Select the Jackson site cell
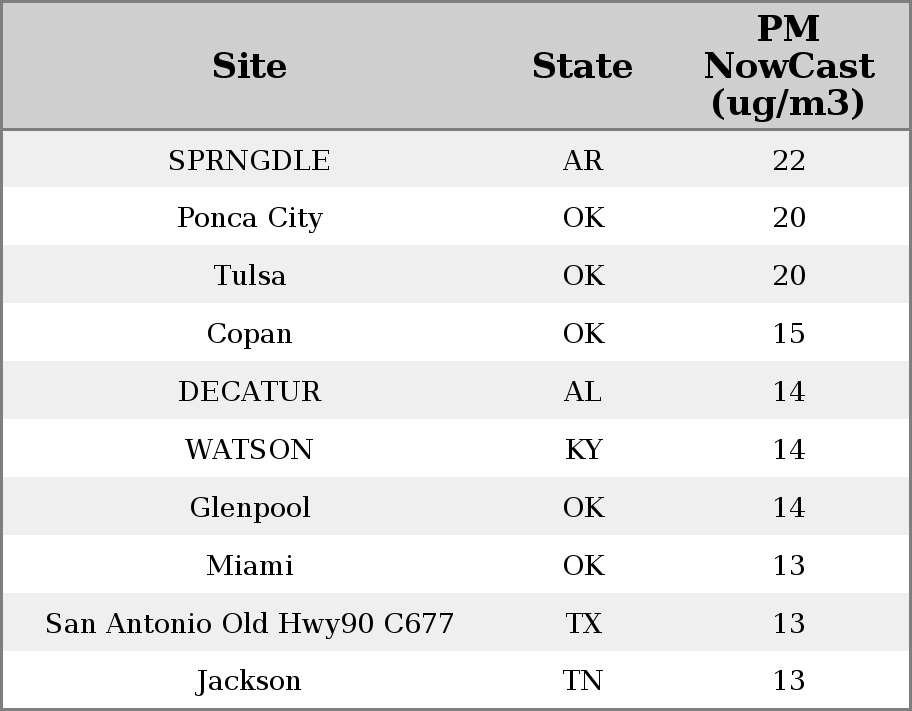912x711 pixels. [x=249, y=681]
